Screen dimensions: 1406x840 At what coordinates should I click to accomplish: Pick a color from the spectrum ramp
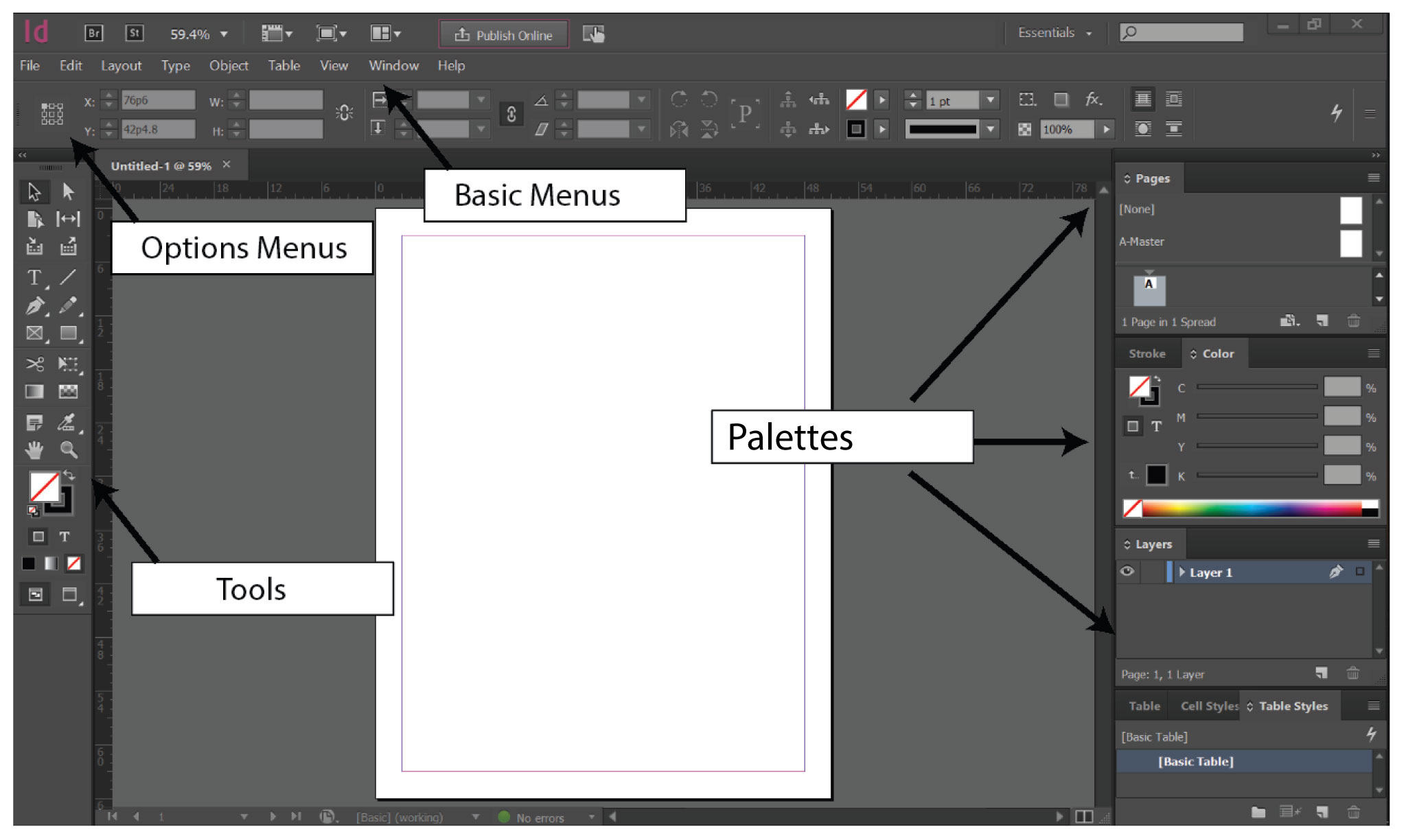coord(1249,509)
